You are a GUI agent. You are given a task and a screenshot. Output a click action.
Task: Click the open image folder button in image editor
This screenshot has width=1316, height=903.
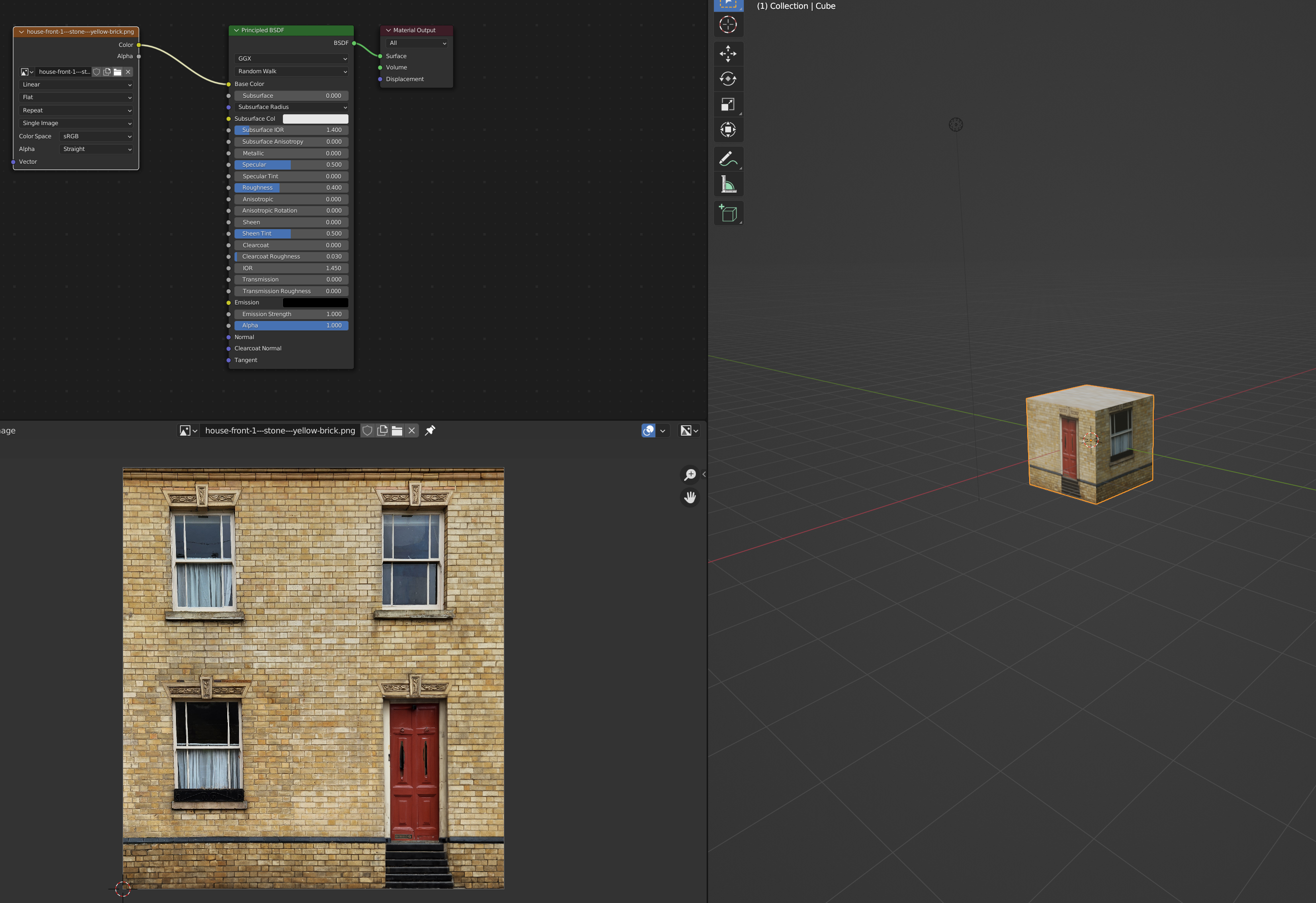click(x=397, y=430)
